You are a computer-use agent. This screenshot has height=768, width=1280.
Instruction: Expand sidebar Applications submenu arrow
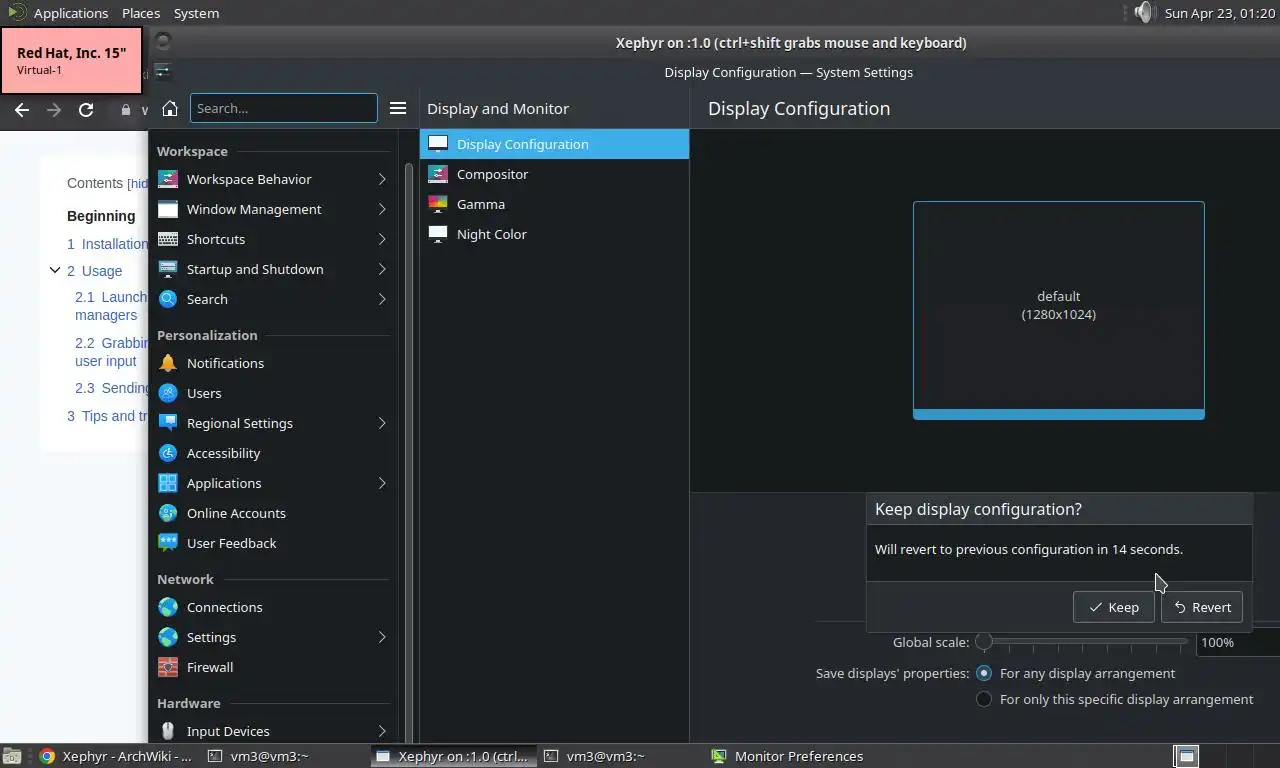point(382,483)
